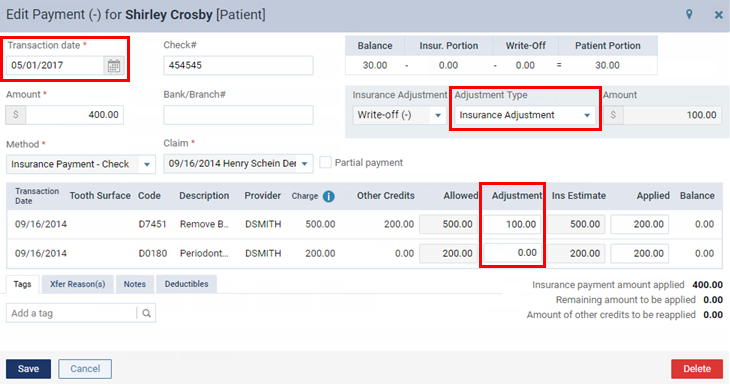Switch to the Deductibles tab

(x=186, y=284)
